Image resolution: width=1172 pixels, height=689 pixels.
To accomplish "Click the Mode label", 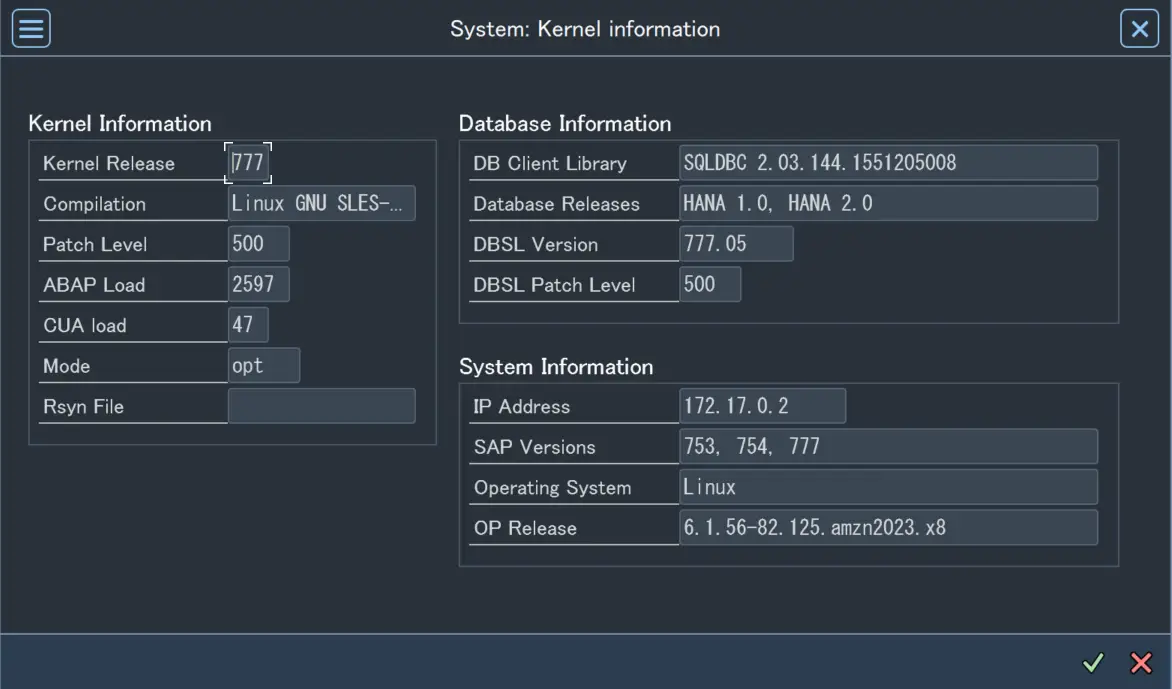I will [67, 366].
